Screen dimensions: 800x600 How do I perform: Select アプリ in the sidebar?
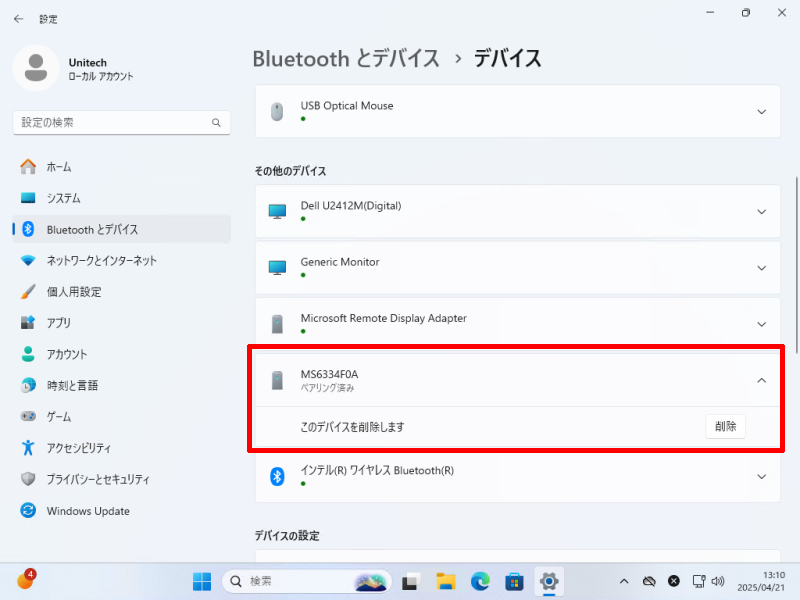(x=121, y=322)
